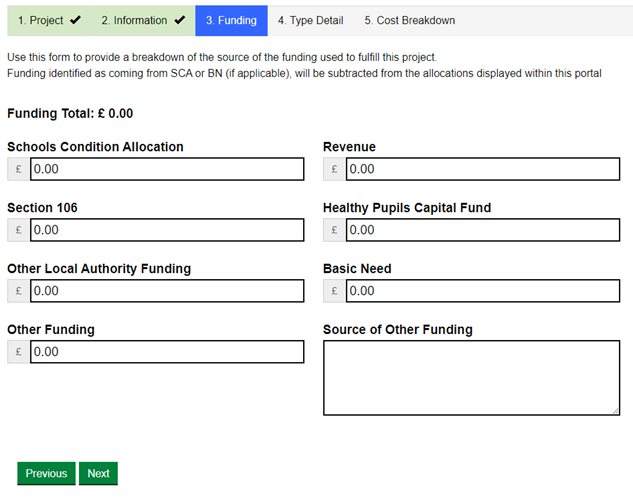Go to the 1. Project step tab
Image resolution: width=633 pixels, height=498 pixels.
pos(49,20)
